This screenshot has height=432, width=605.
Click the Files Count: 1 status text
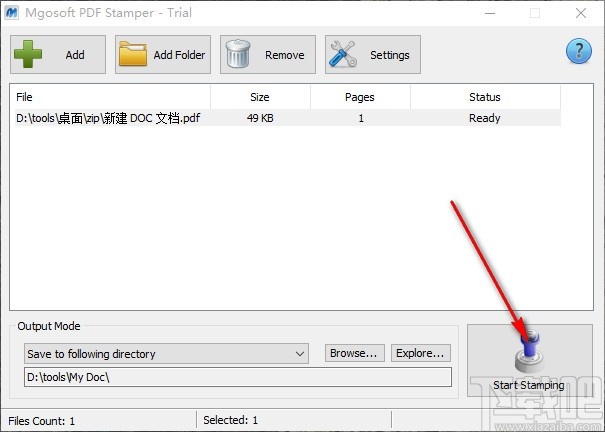[42, 421]
